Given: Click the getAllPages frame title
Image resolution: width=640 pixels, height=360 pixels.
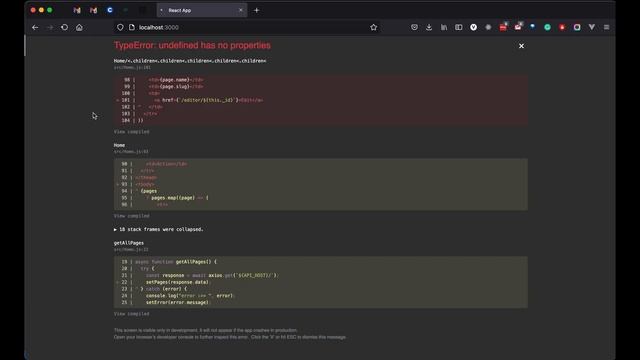Looking at the screenshot, I should click(x=129, y=243).
